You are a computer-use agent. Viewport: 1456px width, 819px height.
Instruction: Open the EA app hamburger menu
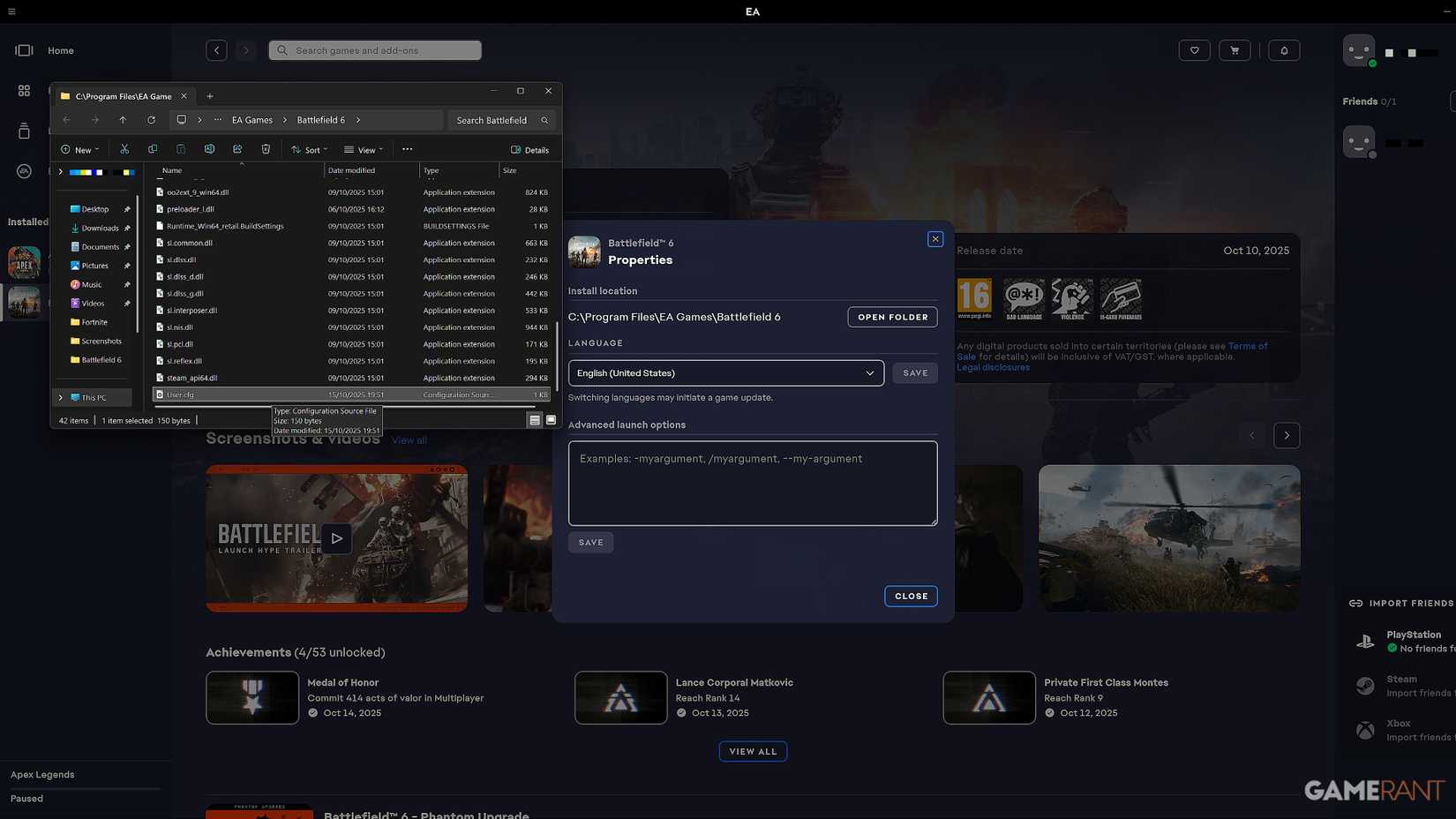click(11, 11)
